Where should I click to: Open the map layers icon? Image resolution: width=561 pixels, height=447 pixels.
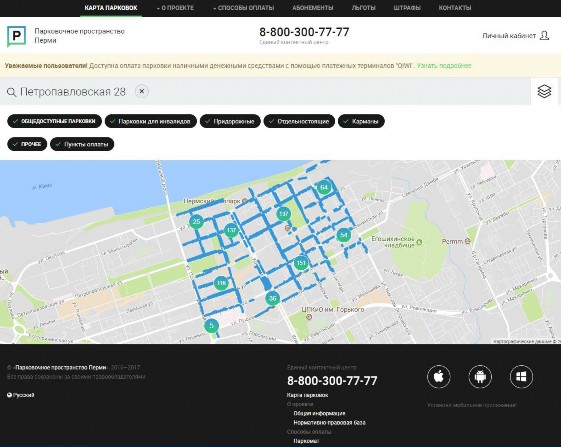(x=544, y=91)
